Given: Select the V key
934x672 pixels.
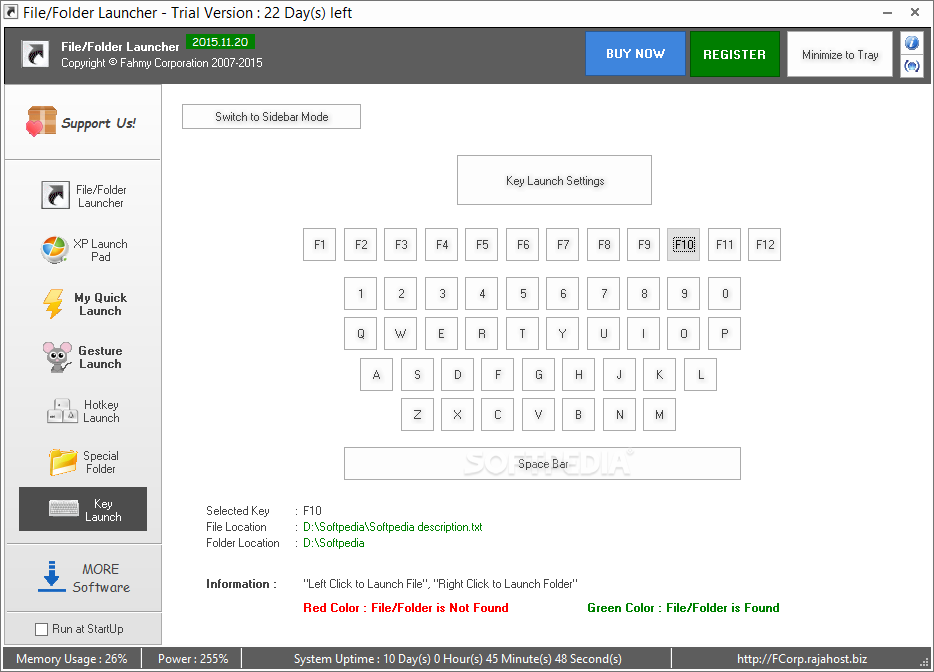Looking at the screenshot, I should tap(538, 415).
